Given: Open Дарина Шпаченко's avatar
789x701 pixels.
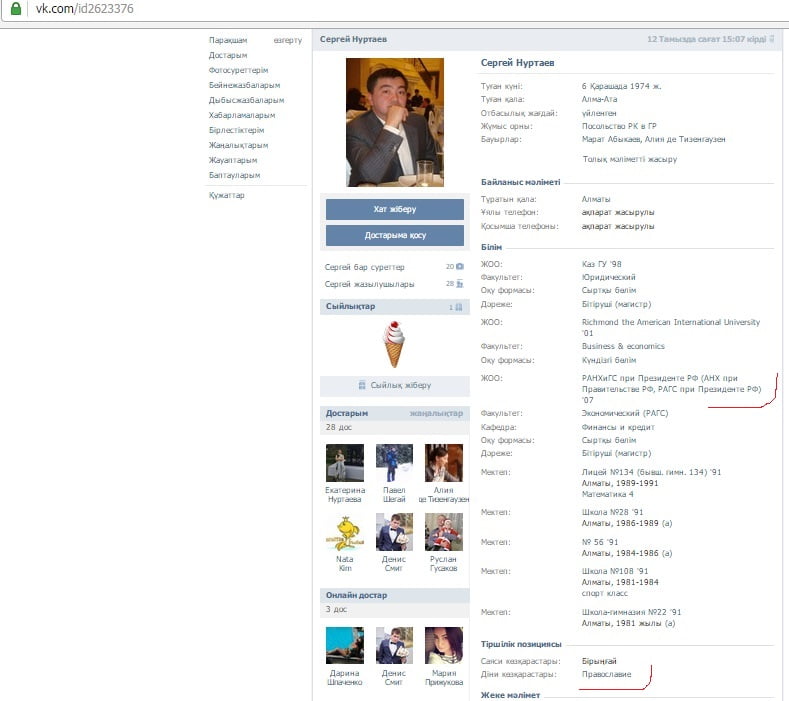Looking at the screenshot, I should pyautogui.click(x=345, y=645).
